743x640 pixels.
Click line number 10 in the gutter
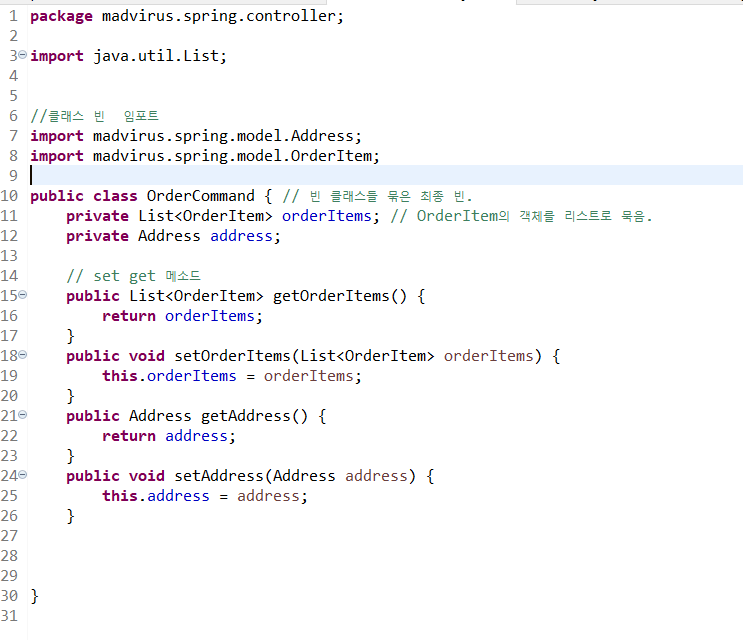pos(9,196)
